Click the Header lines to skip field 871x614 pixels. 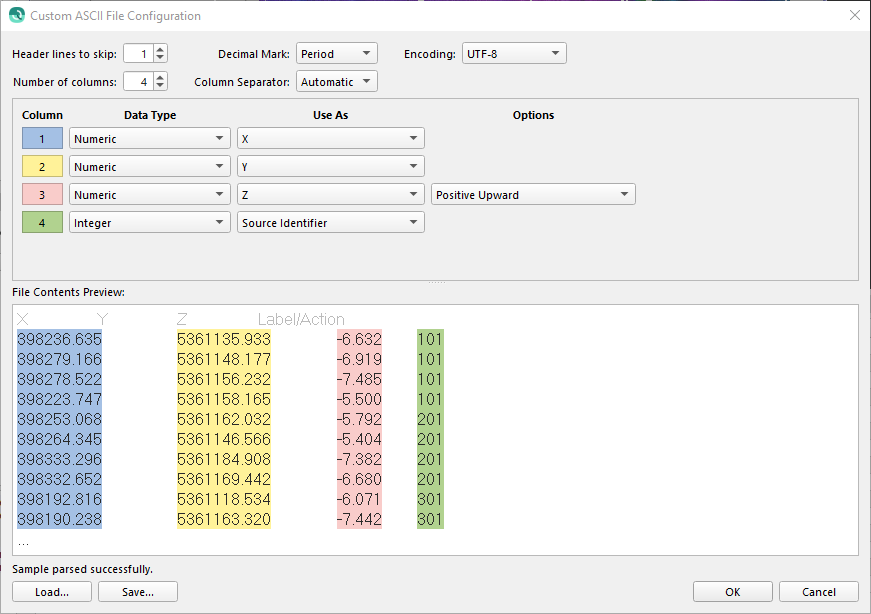[x=139, y=53]
